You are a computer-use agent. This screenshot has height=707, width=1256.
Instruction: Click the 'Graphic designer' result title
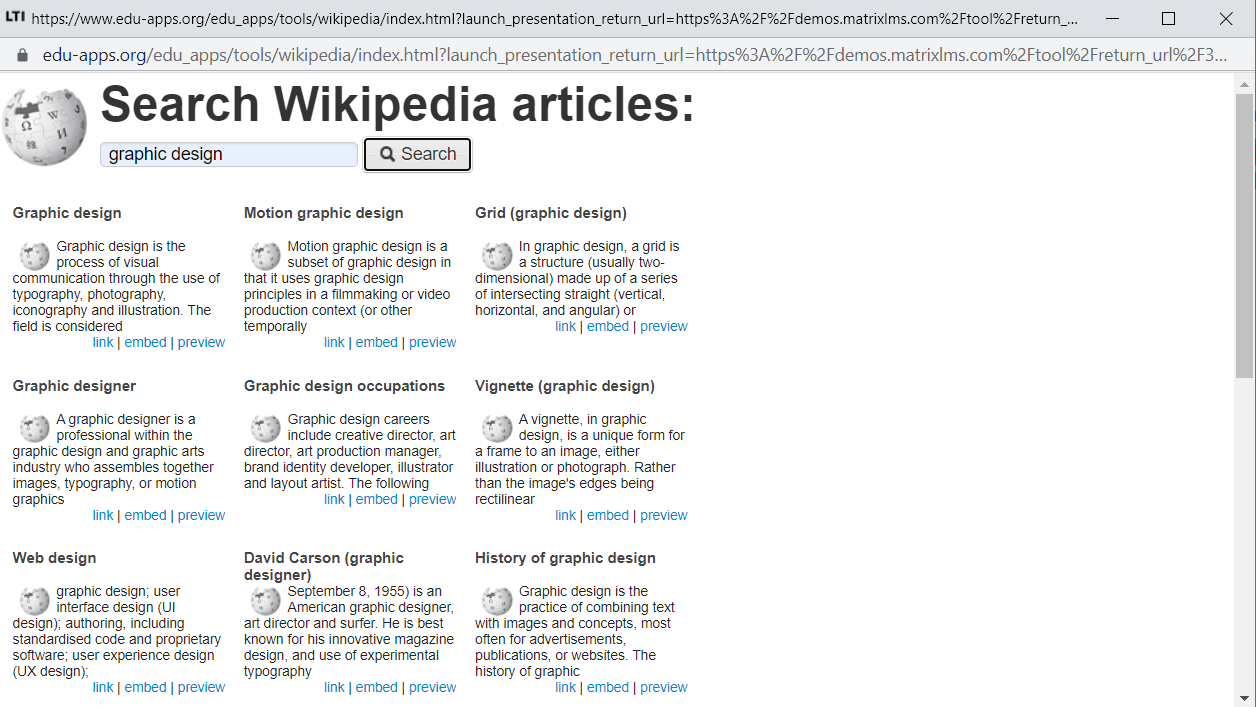74,386
